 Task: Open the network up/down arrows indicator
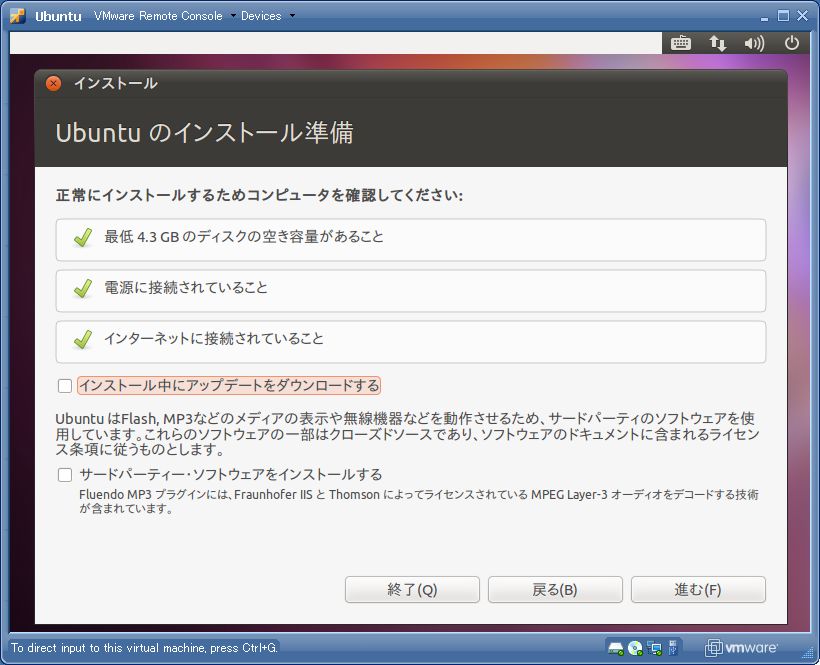(718, 43)
